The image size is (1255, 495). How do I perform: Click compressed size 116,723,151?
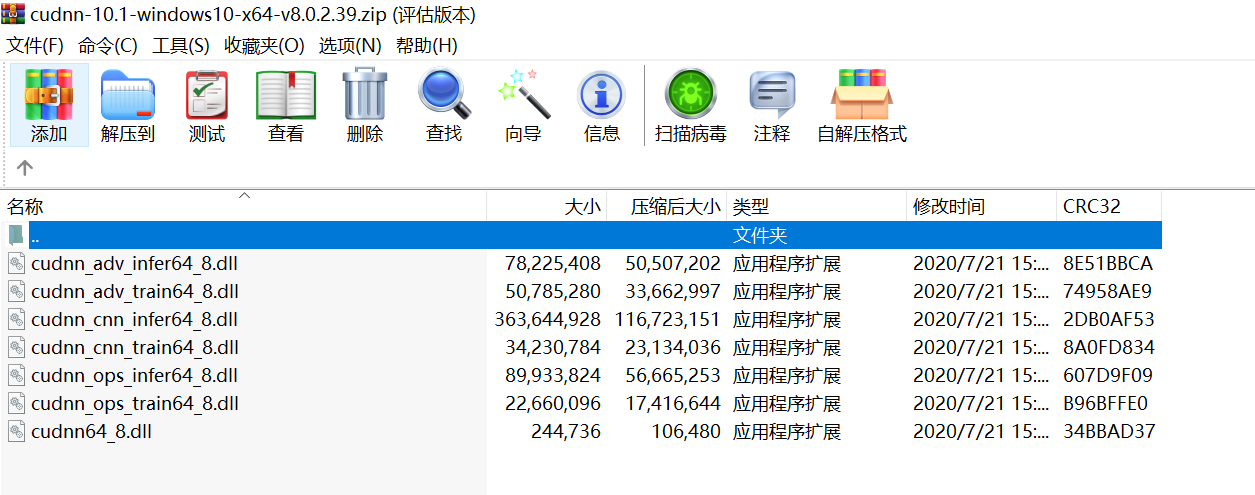tap(668, 320)
